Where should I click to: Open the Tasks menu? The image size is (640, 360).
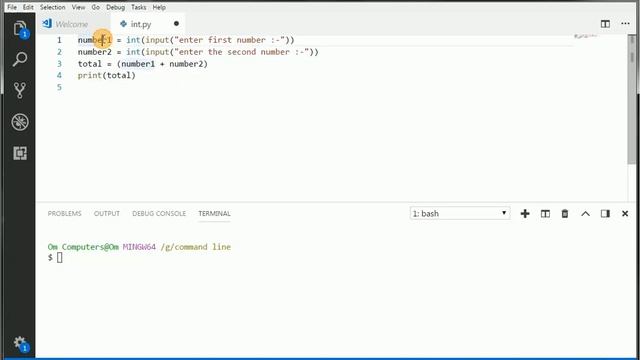[x=139, y=7]
